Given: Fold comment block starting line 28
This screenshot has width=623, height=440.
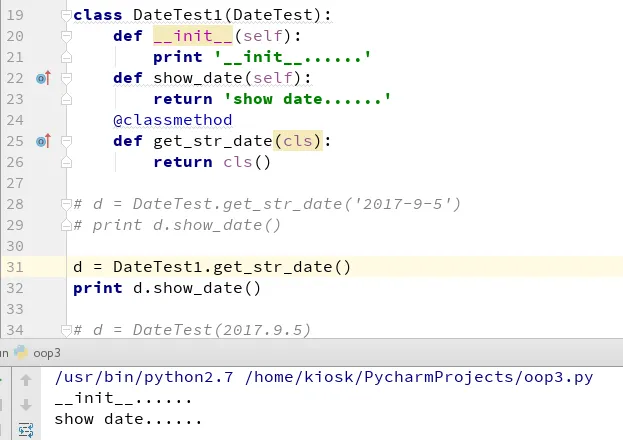Looking at the screenshot, I should [x=66, y=204].
